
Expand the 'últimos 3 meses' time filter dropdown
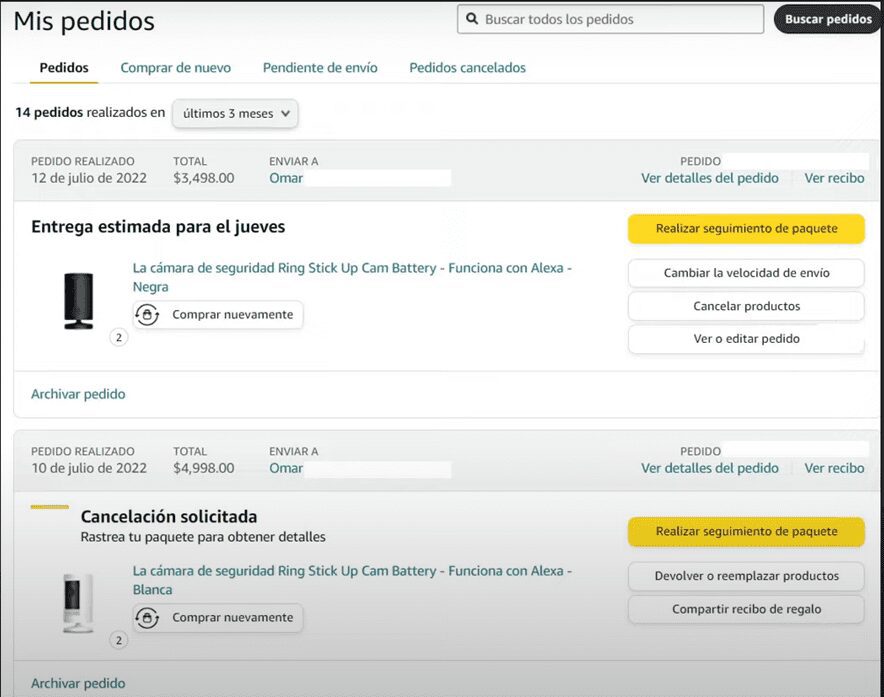(x=235, y=113)
